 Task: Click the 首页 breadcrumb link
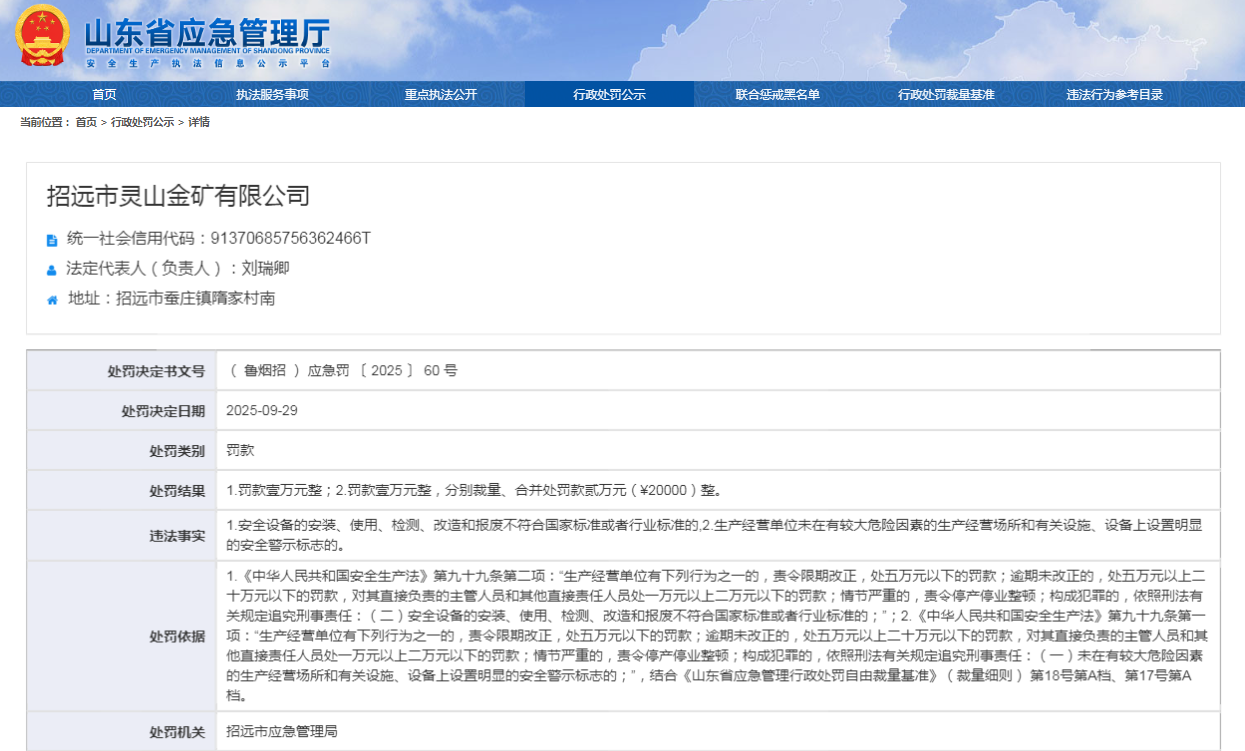(x=86, y=122)
